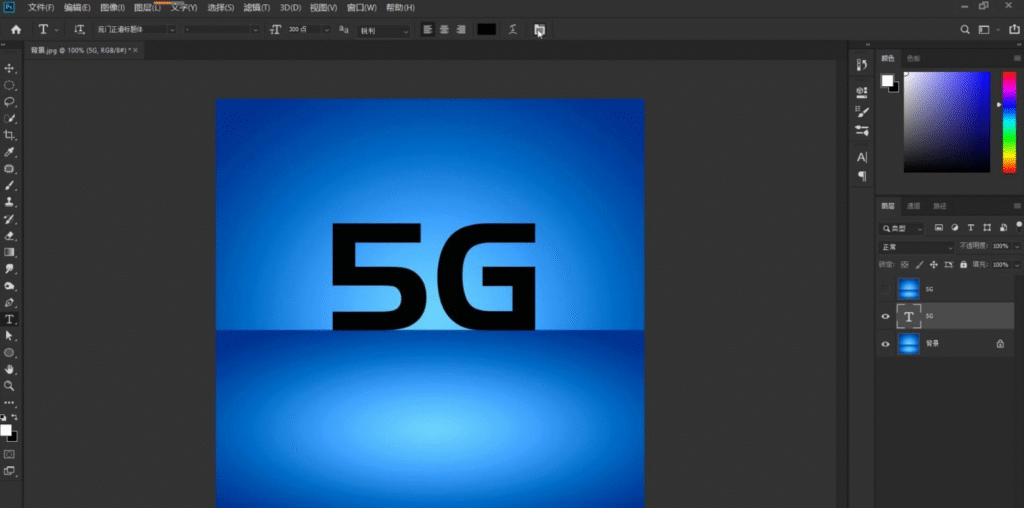Select the Move tool
The image size is (1024, 508).
pyautogui.click(x=9, y=69)
